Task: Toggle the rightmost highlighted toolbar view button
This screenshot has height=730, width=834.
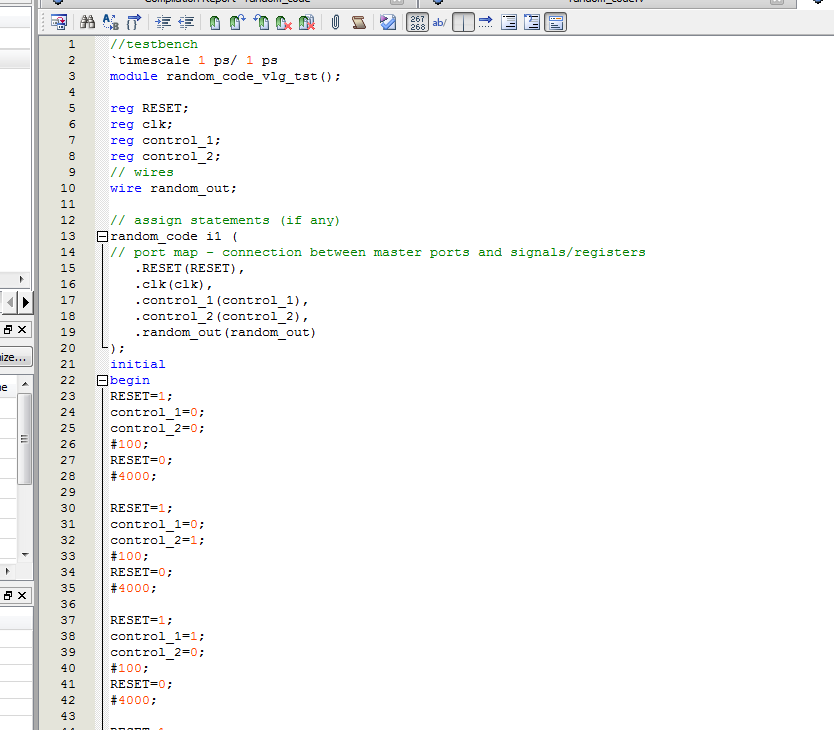Action: (x=555, y=22)
